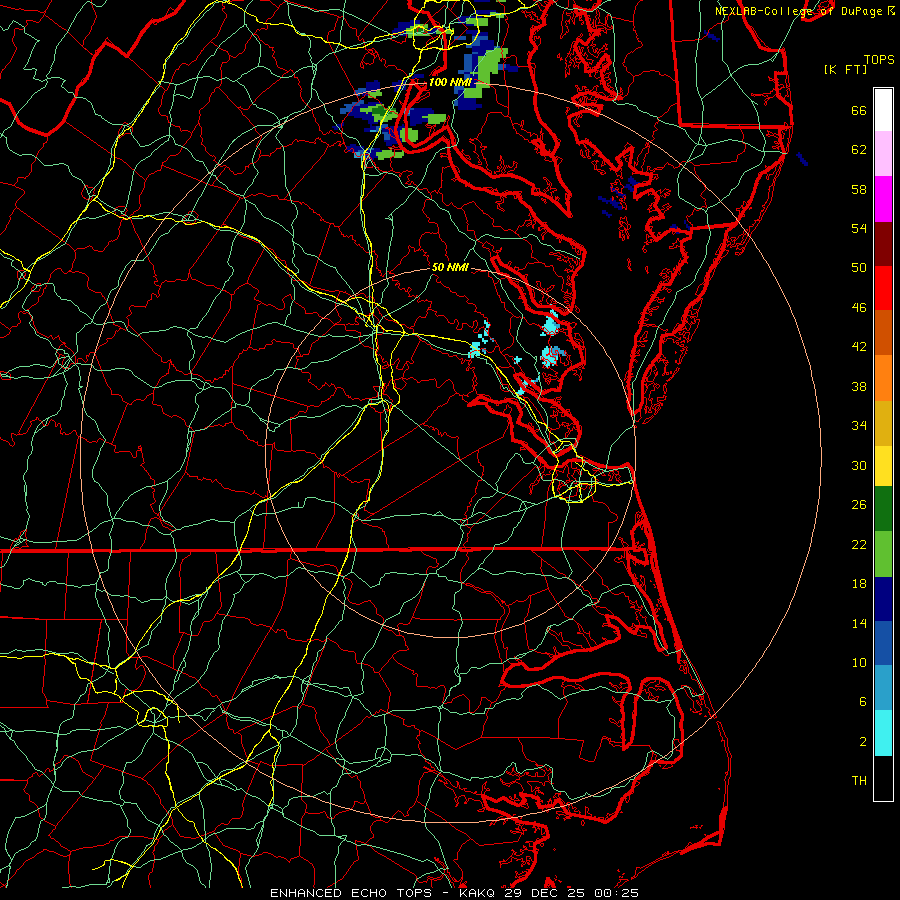
Task: Select the 58 value on the legend
Action: pos(859,189)
